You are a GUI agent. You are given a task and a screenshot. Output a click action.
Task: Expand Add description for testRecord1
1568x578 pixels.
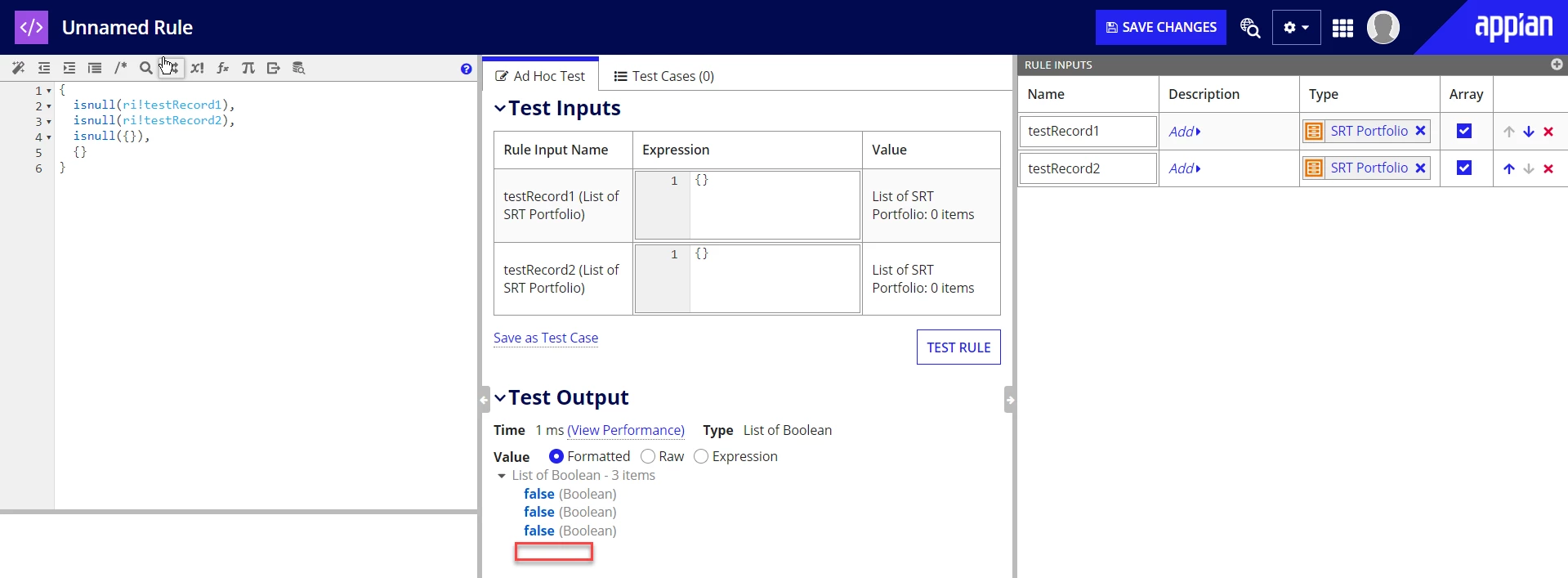[1185, 132]
